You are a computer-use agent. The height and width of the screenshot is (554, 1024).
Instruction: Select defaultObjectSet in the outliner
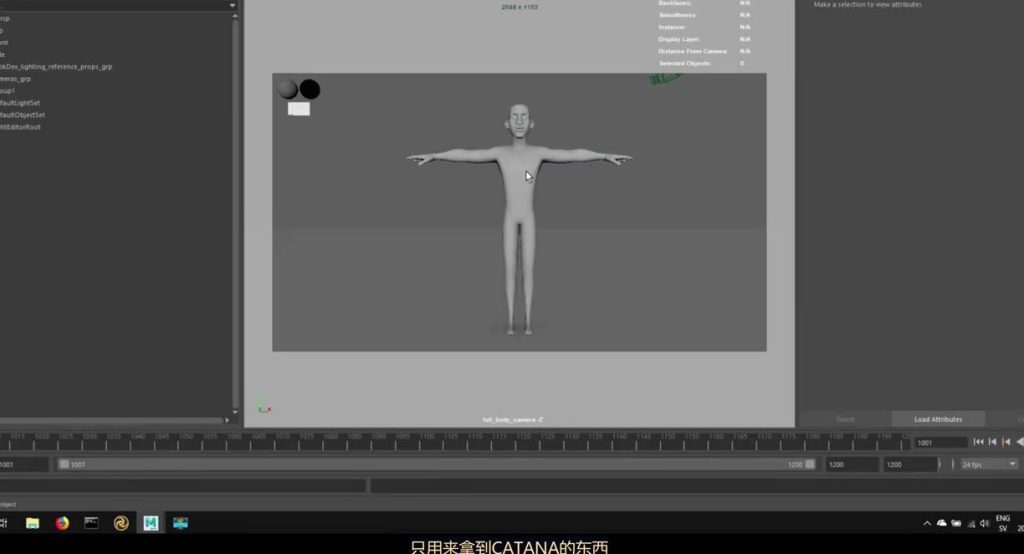[23, 115]
